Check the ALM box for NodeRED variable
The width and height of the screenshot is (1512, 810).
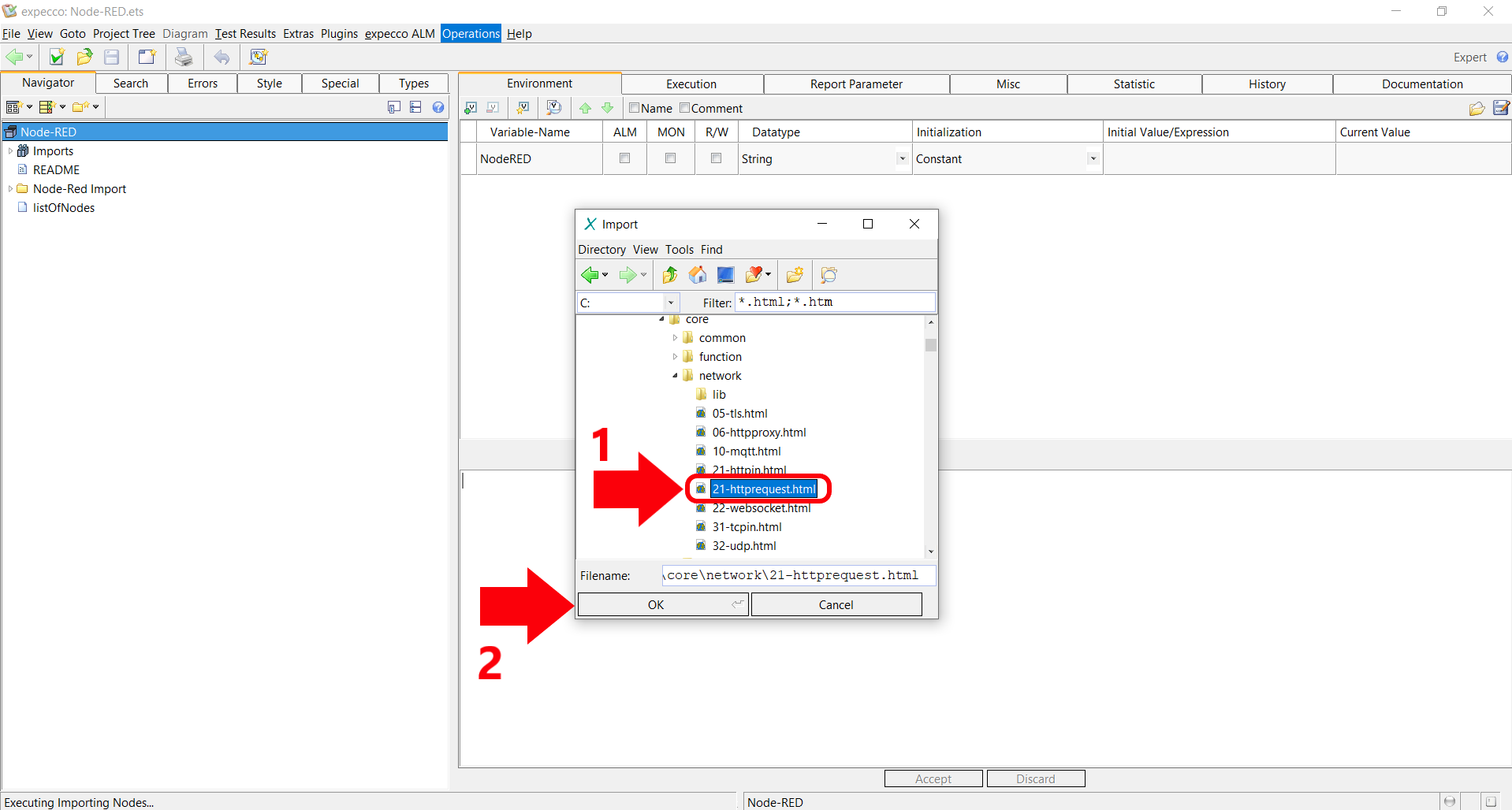click(624, 158)
